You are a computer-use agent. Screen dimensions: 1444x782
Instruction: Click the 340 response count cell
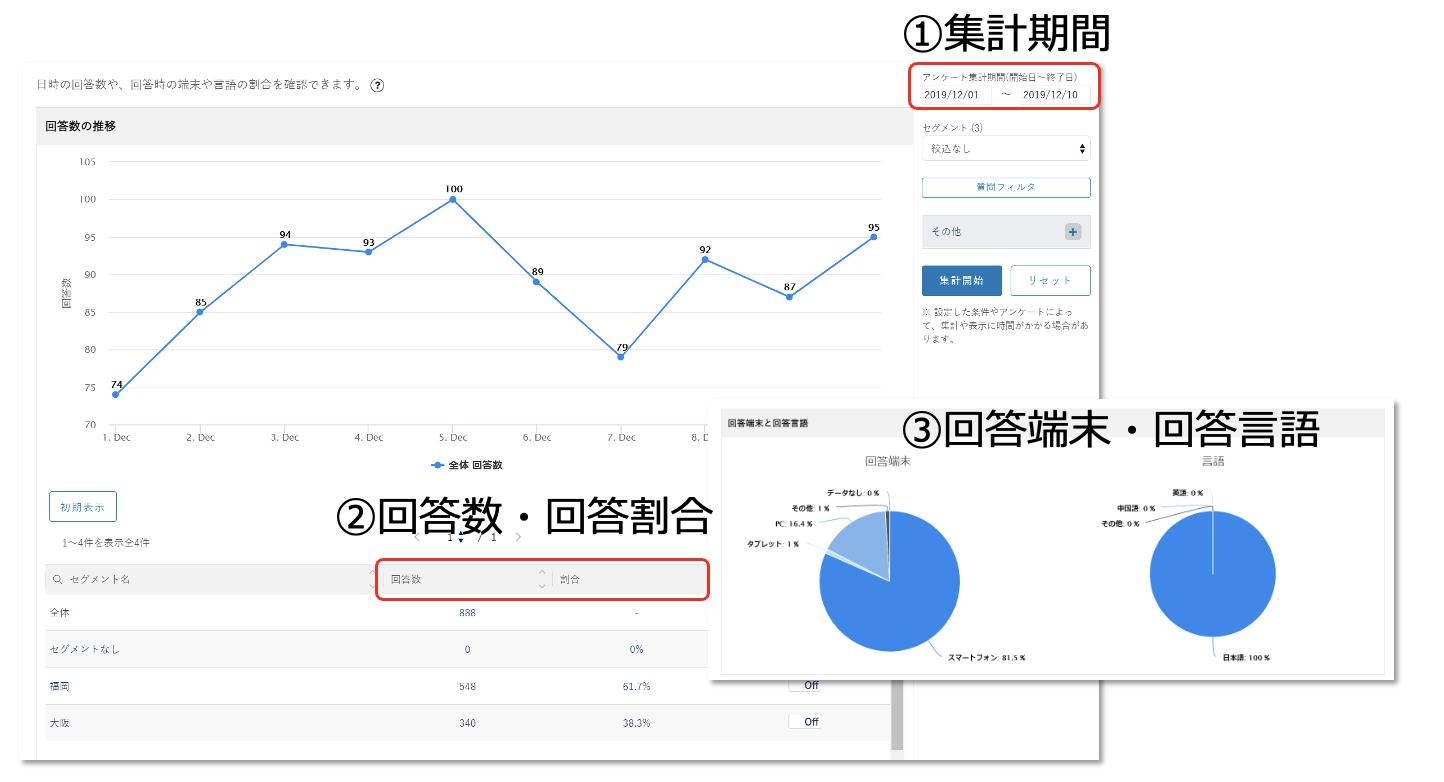coord(467,723)
